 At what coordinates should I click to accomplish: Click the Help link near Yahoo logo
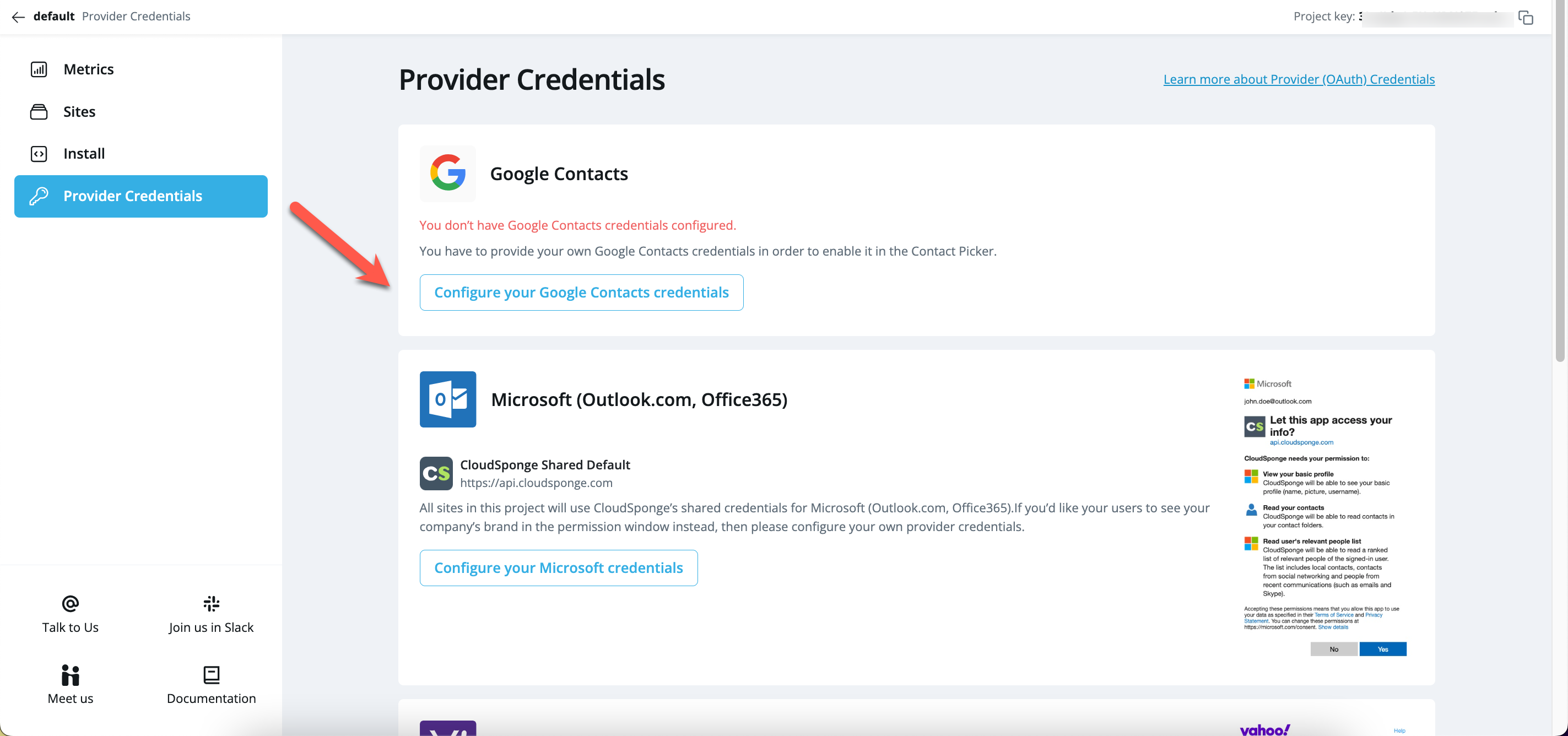[1399, 730]
